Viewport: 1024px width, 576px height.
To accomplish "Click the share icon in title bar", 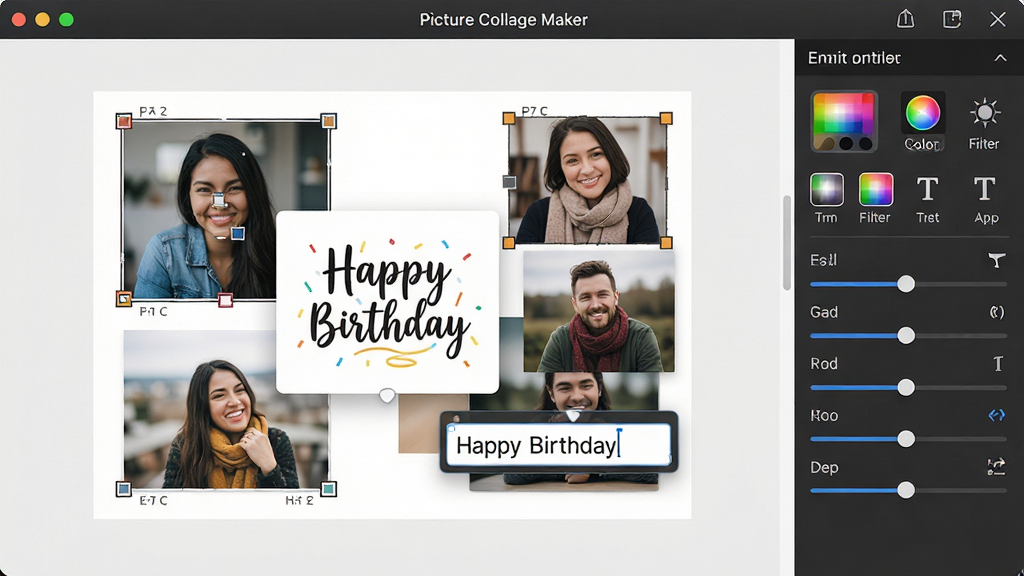I will 905,19.
